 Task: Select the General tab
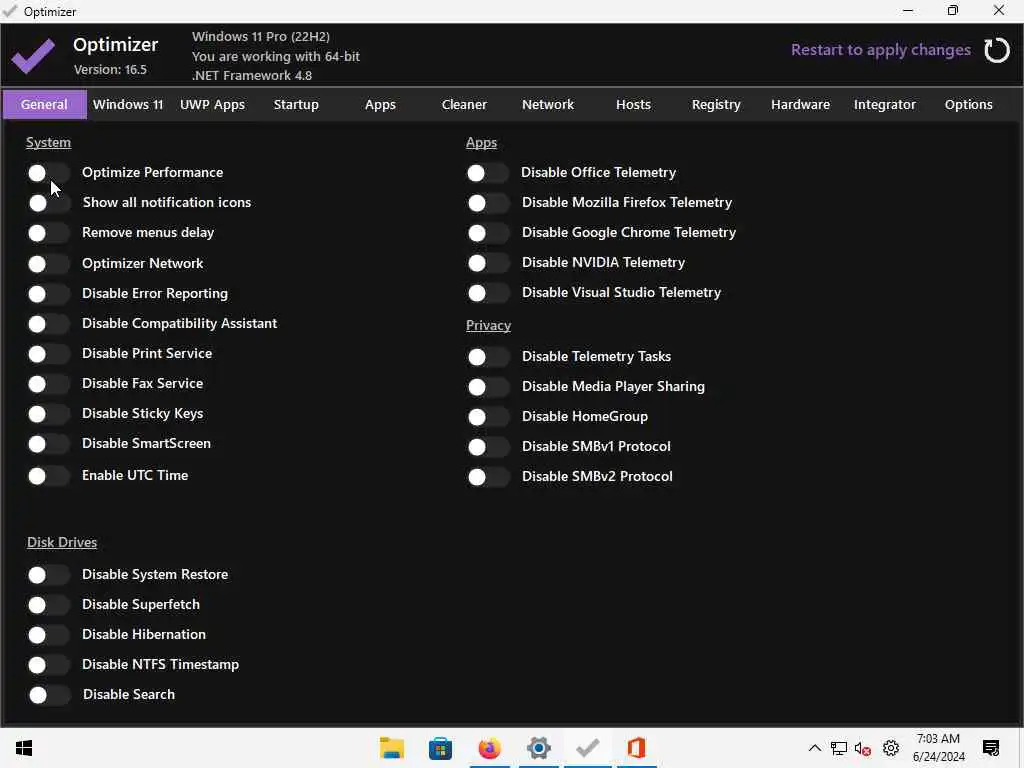44,104
